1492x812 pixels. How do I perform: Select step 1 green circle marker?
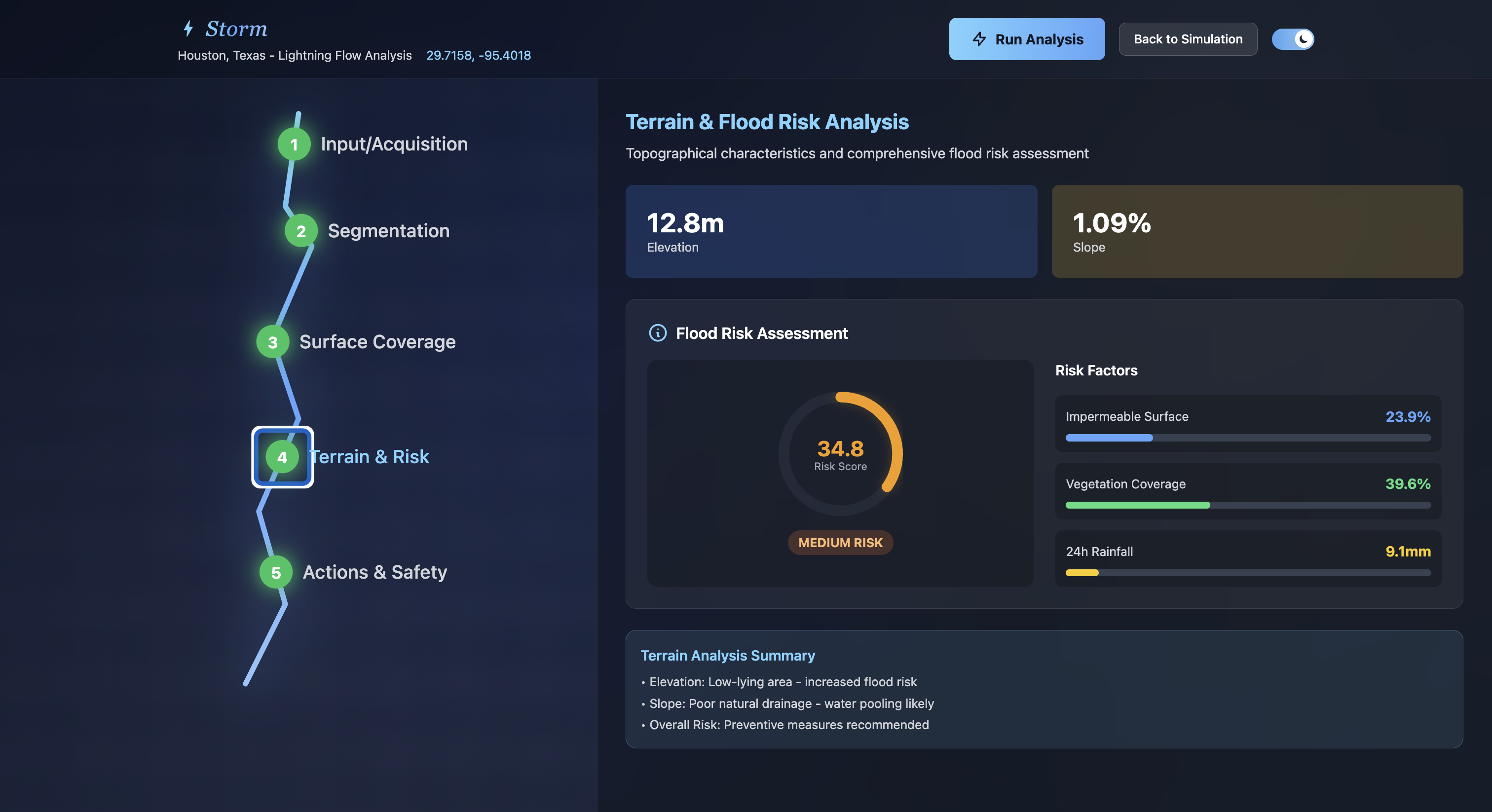point(294,144)
